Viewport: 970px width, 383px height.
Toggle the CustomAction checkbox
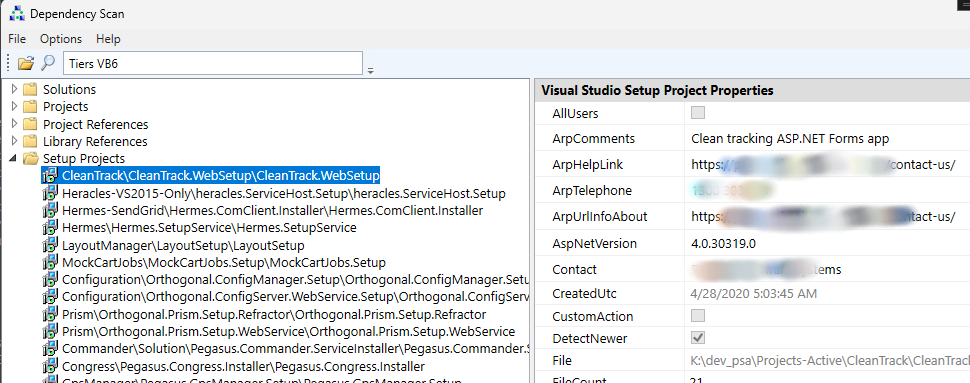698,316
